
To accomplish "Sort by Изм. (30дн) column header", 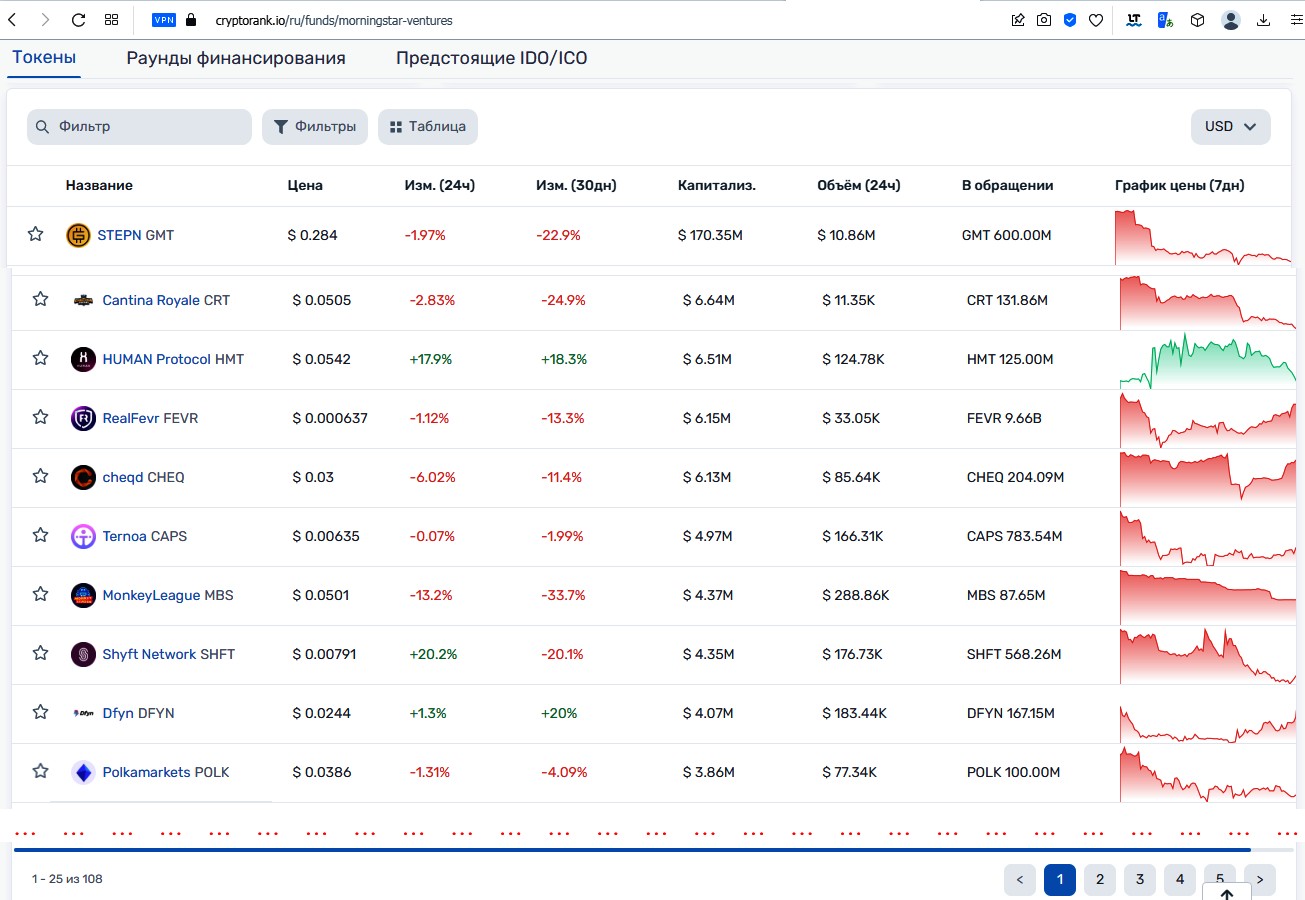I will tap(576, 185).
